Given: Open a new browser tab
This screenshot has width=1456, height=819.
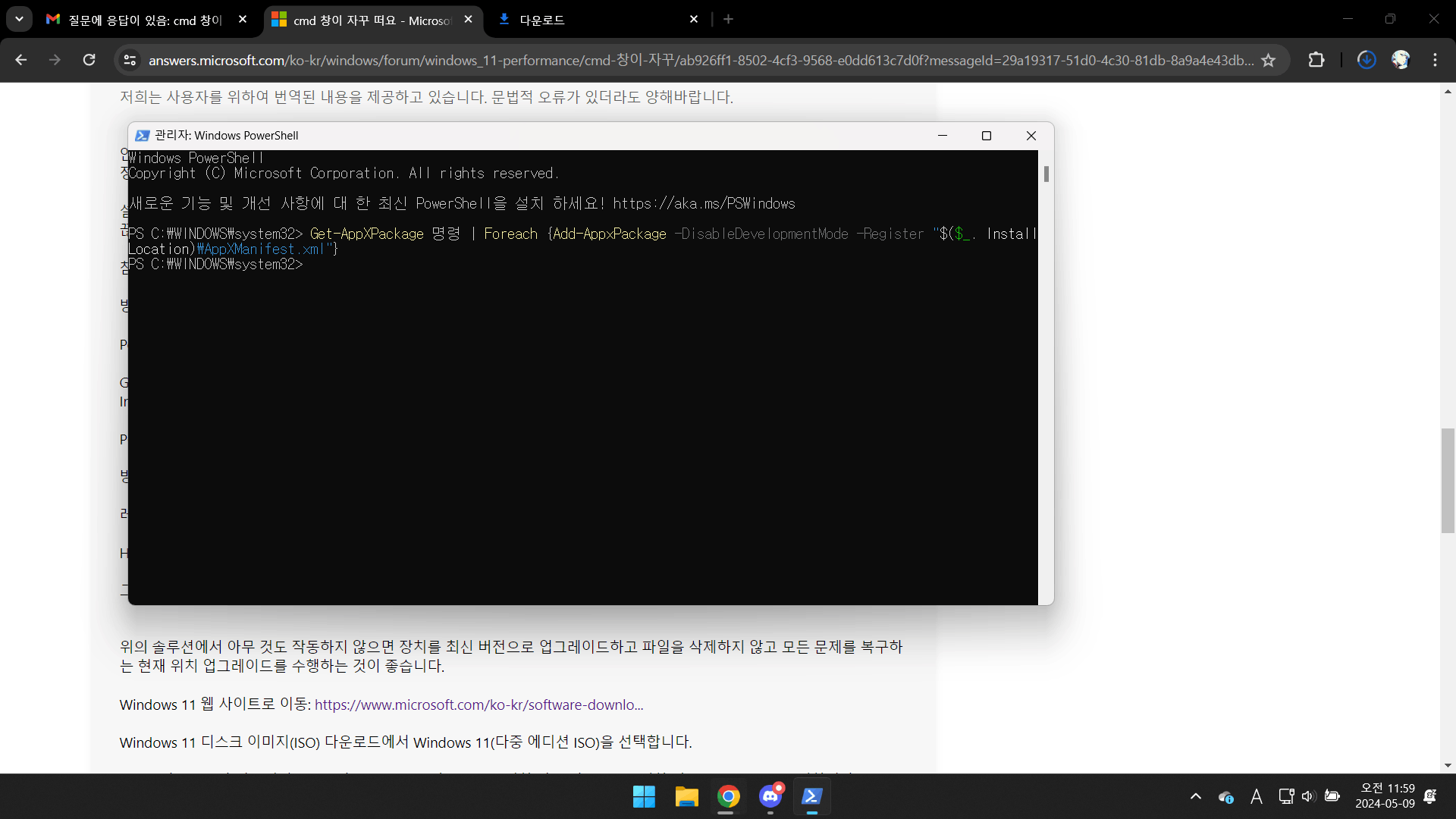Looking at the screenshot, I should [728, 19].
